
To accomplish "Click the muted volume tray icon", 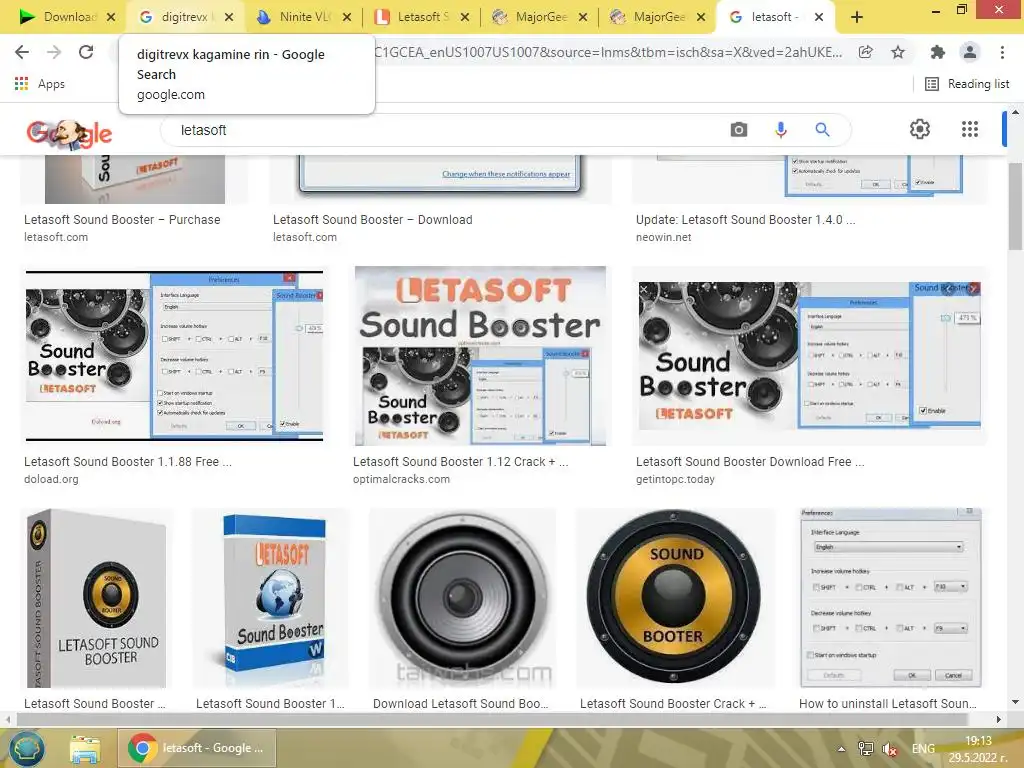I will coord(889,749).
